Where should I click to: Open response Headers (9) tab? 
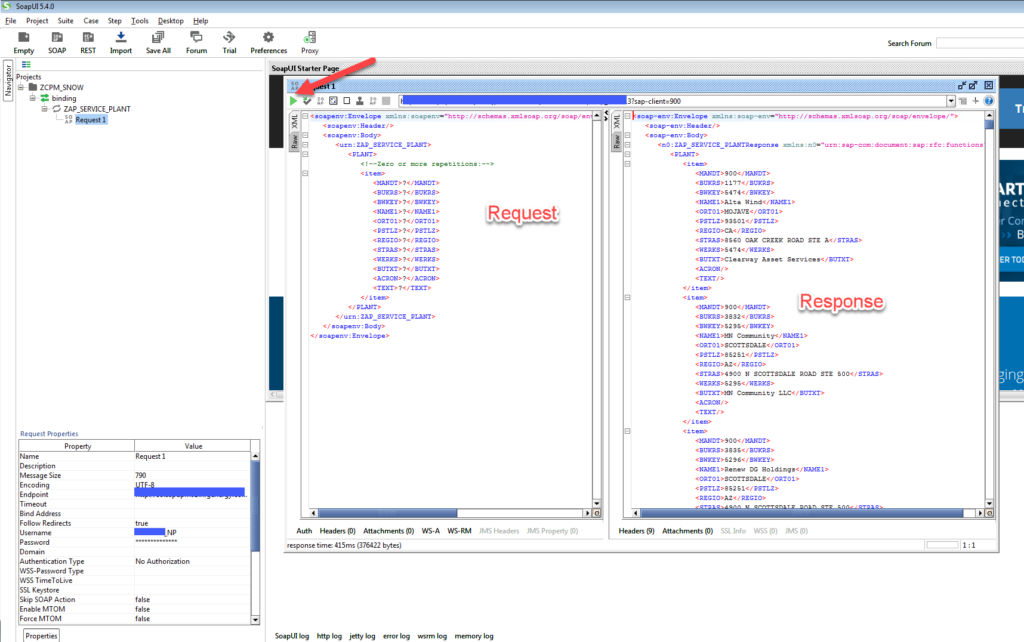636,531
